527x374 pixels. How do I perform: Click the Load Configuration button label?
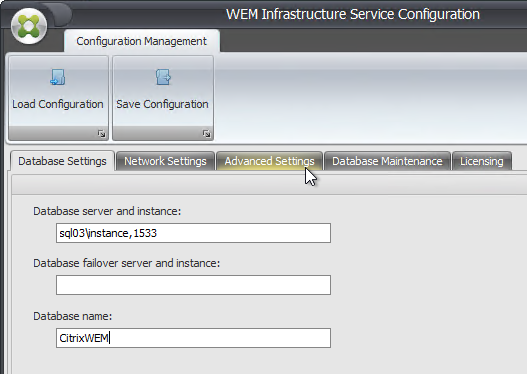click(58, 104)
